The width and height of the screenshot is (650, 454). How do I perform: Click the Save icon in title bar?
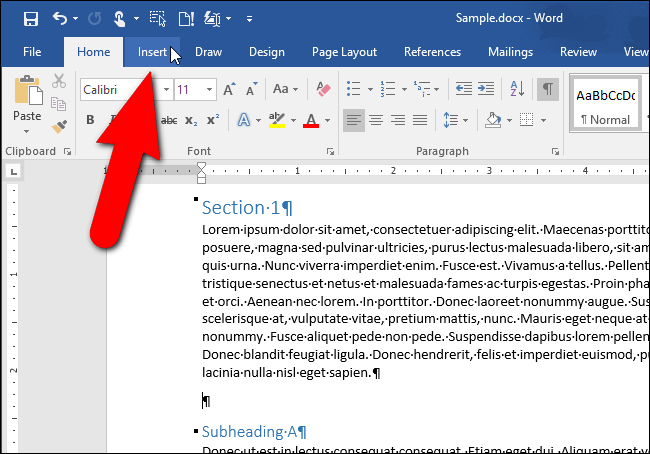tap(31, 18)
